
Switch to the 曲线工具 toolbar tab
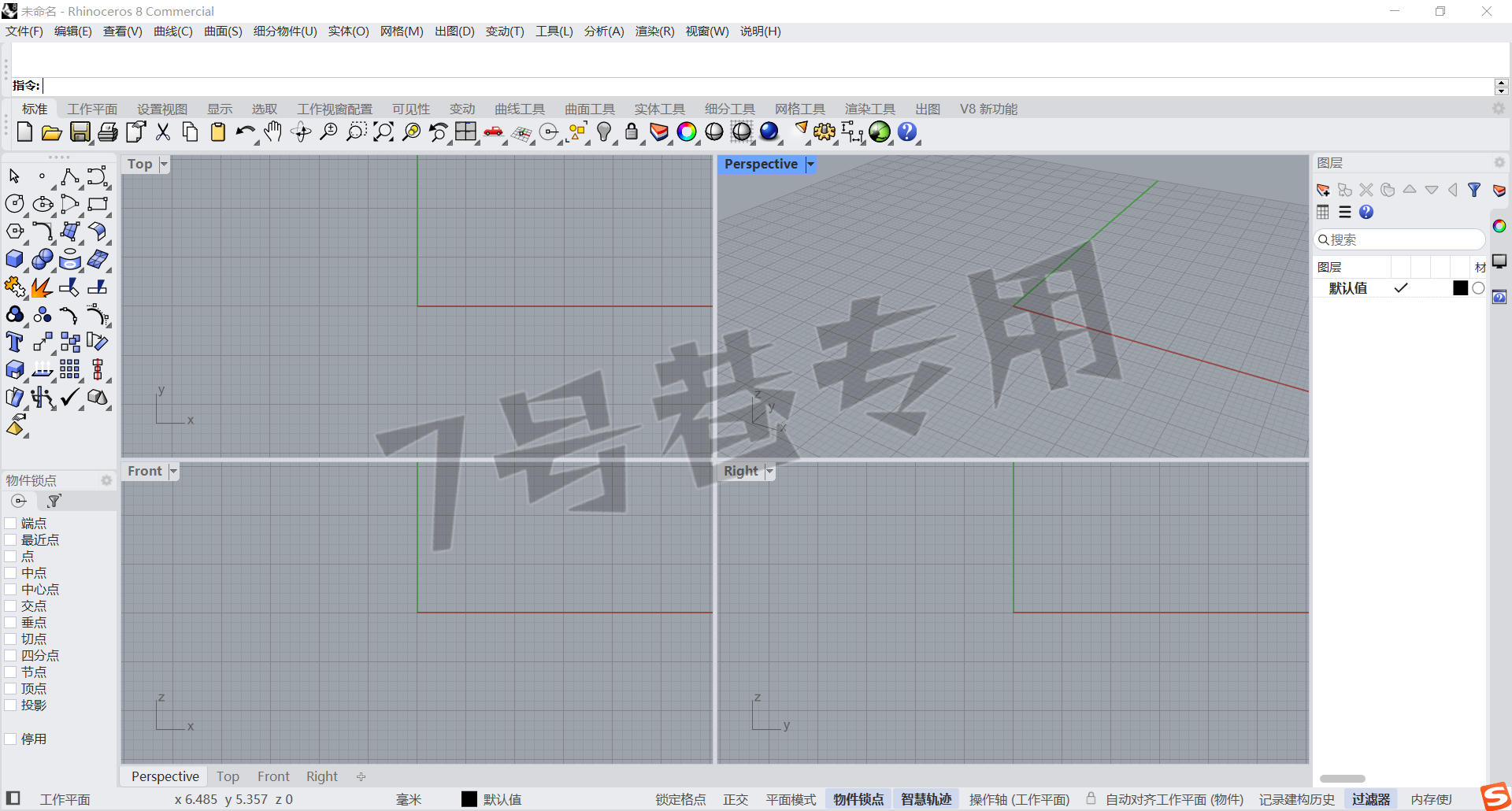click(520, 109)
